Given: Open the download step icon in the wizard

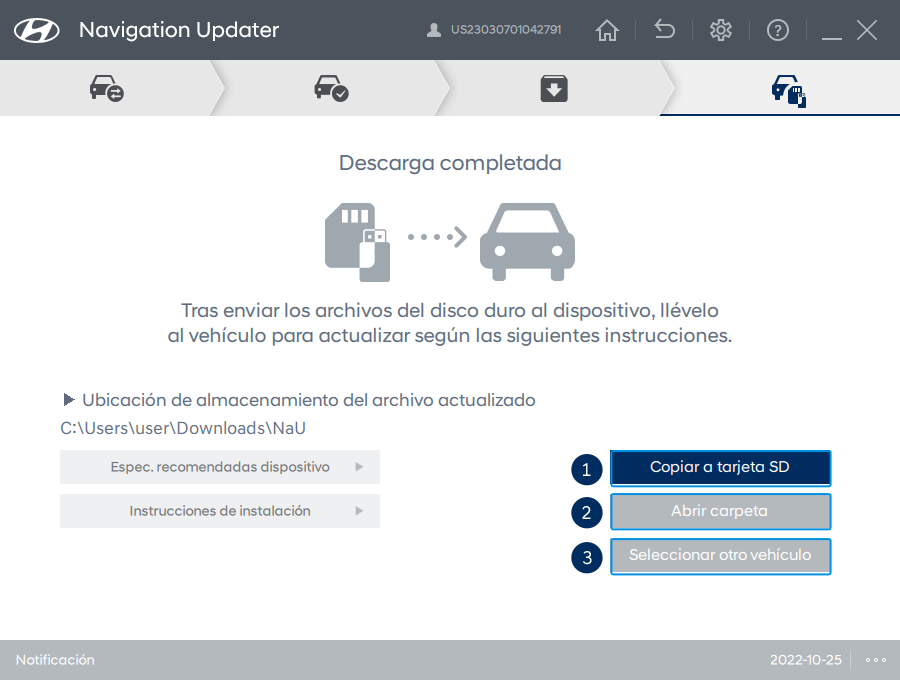Looking at the screenshot, I should 553,87.
